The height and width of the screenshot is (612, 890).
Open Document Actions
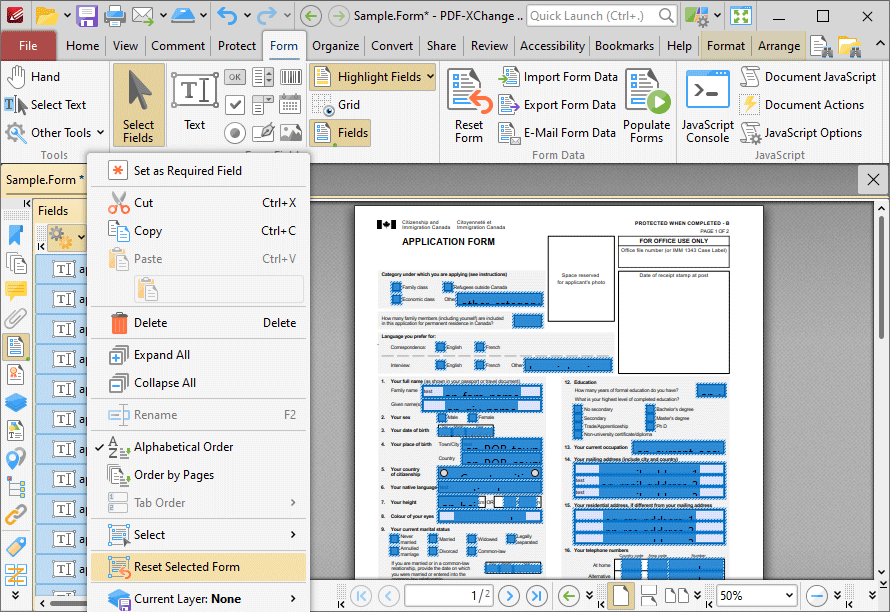(x=802, y=104)
